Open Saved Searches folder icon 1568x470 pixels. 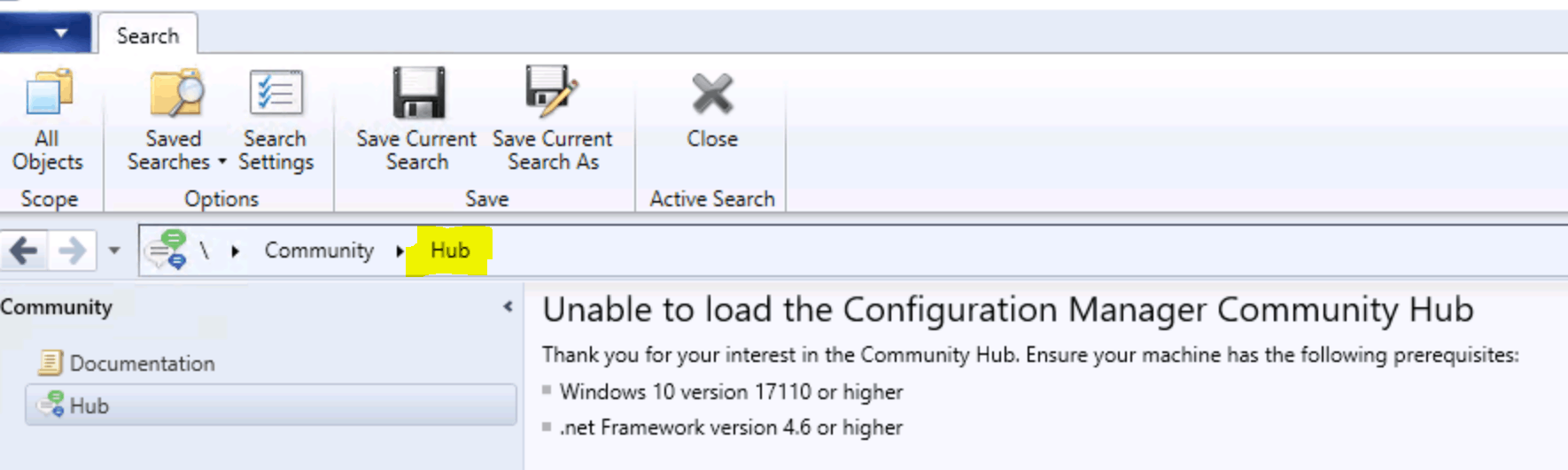[x=175, y=93]
